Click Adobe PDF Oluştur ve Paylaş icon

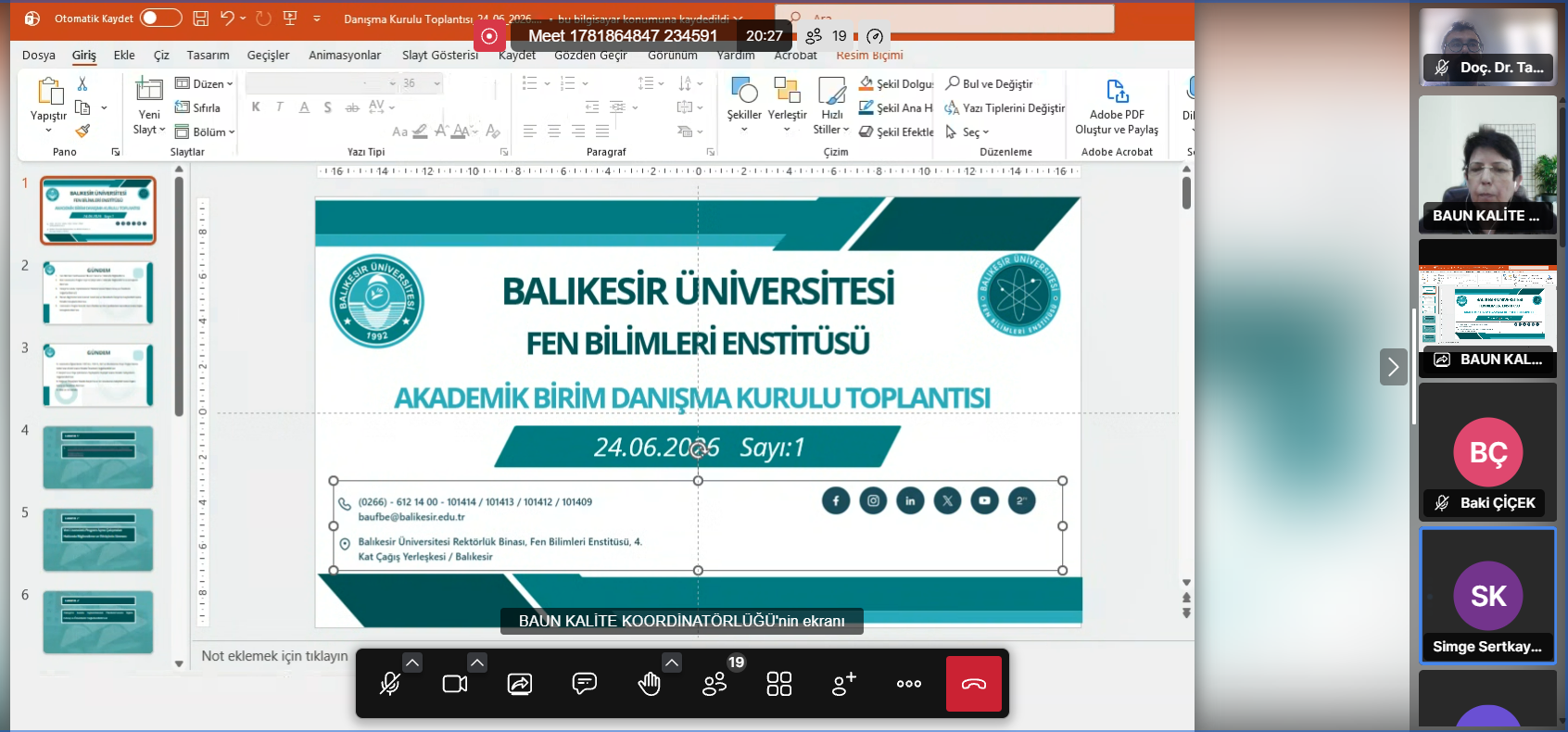[1117, 91]
